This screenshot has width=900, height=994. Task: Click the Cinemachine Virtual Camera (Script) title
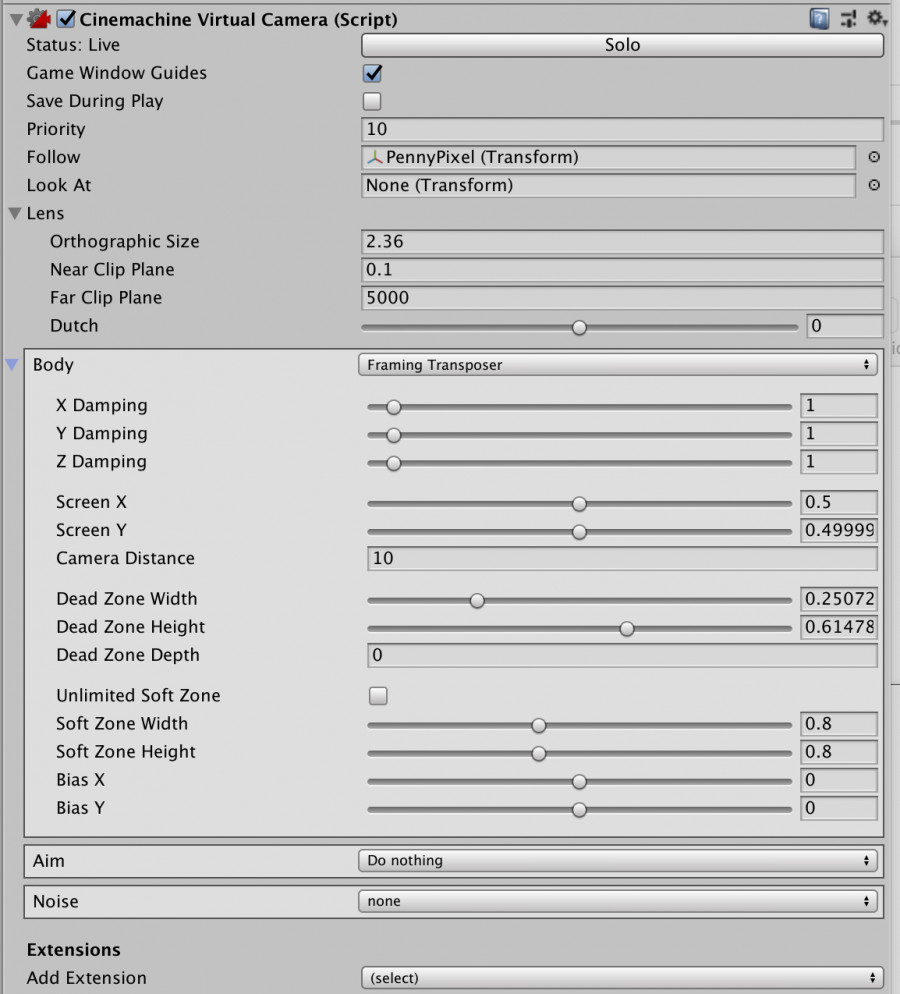click(238, 20)
